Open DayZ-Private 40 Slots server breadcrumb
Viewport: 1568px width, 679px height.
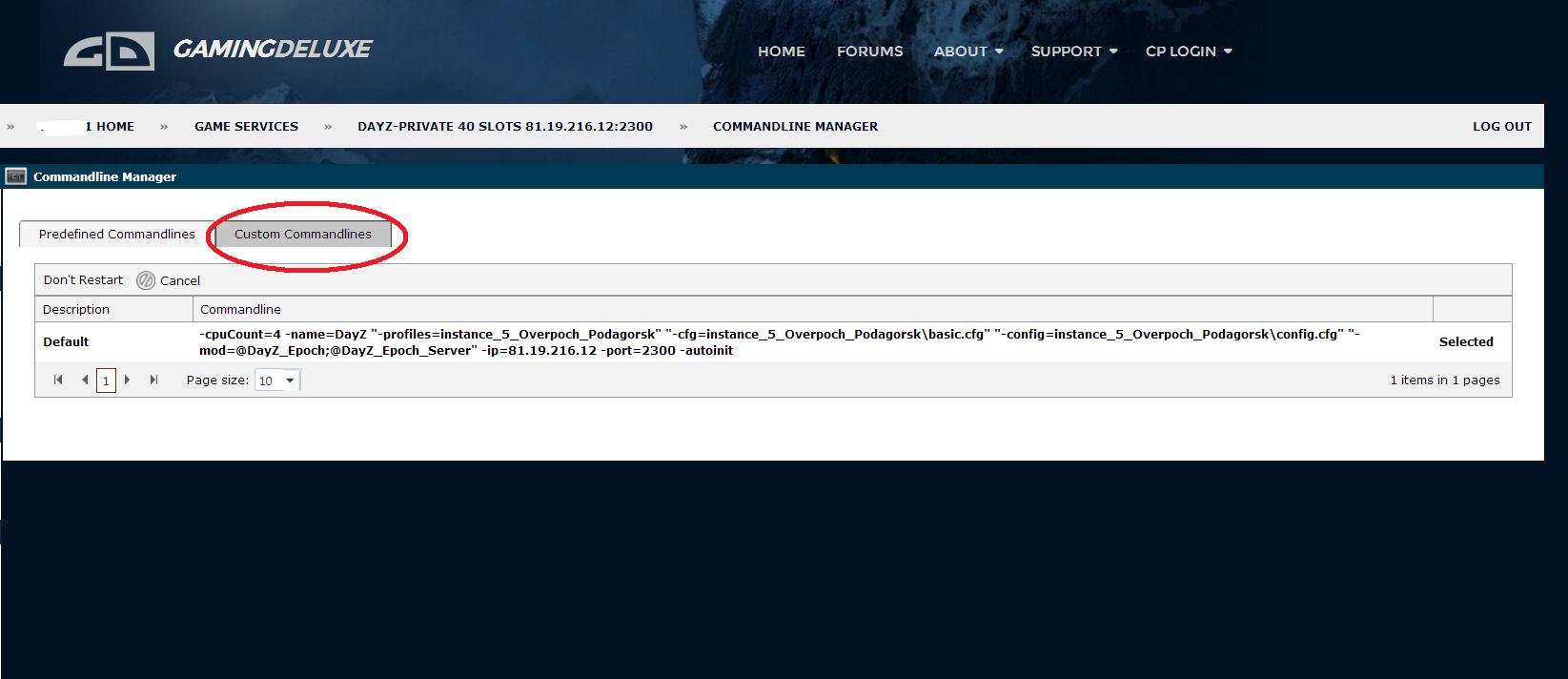pos(504,126)
